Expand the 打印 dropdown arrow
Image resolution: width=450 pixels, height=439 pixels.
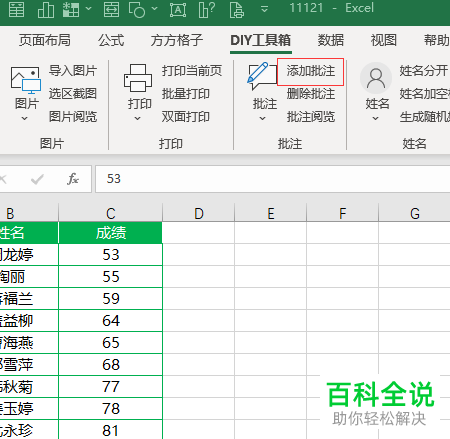137,118
